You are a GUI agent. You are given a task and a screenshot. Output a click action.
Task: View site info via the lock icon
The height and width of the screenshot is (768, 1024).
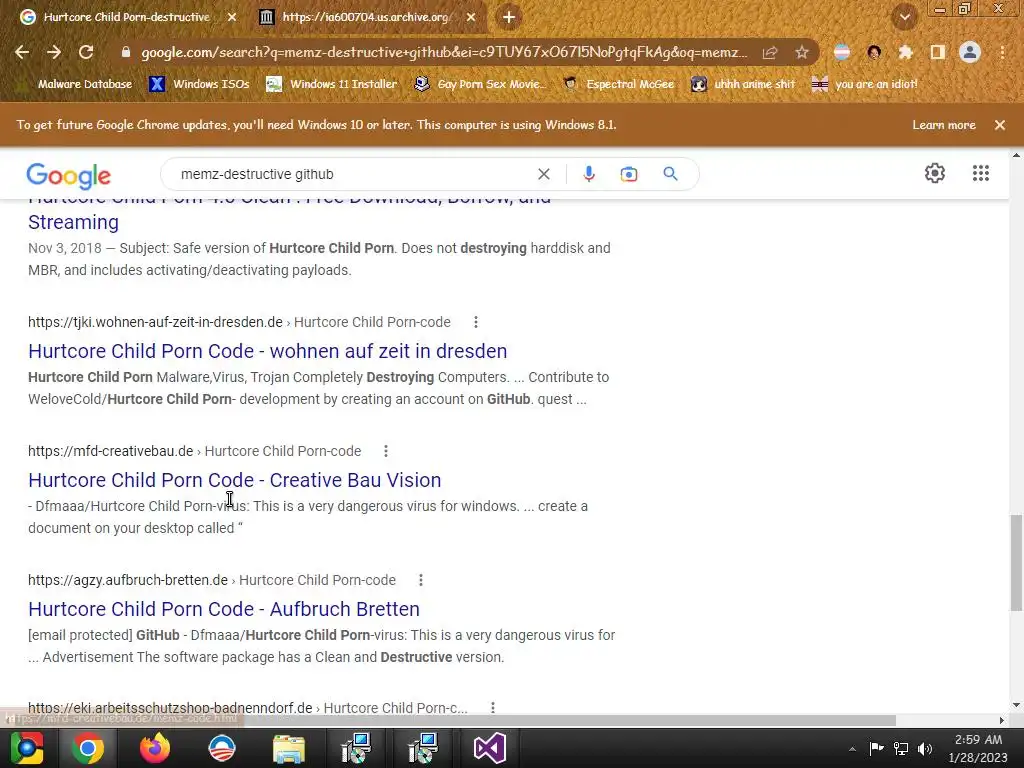[x=126, y=52]
